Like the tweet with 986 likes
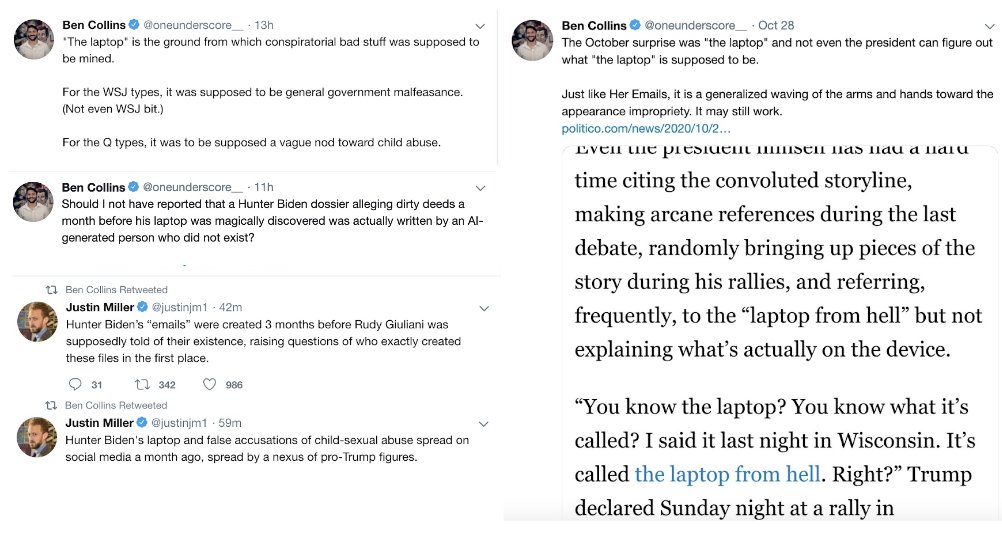 (x=210, y=384)
